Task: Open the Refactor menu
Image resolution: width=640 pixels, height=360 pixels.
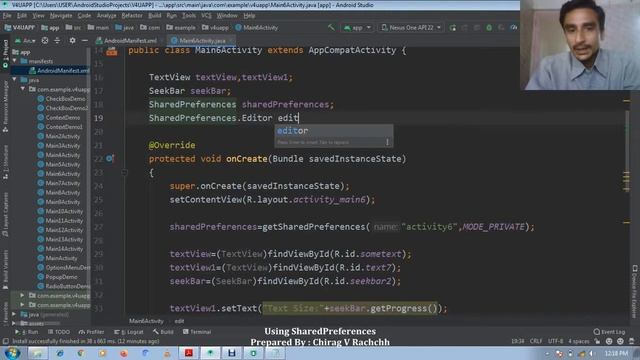Action: (132, 16)
